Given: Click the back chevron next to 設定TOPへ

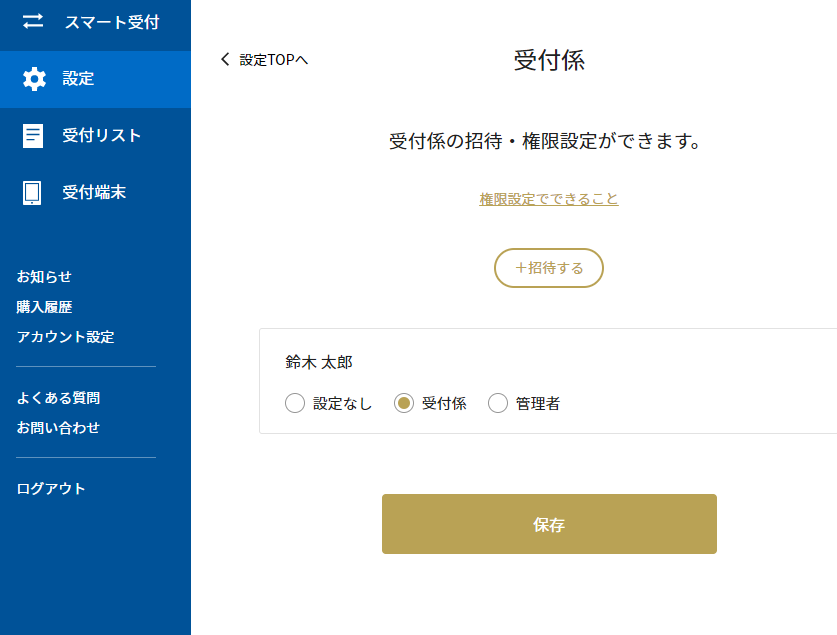Looking at the screenshot, I should [x=225, y=59].
